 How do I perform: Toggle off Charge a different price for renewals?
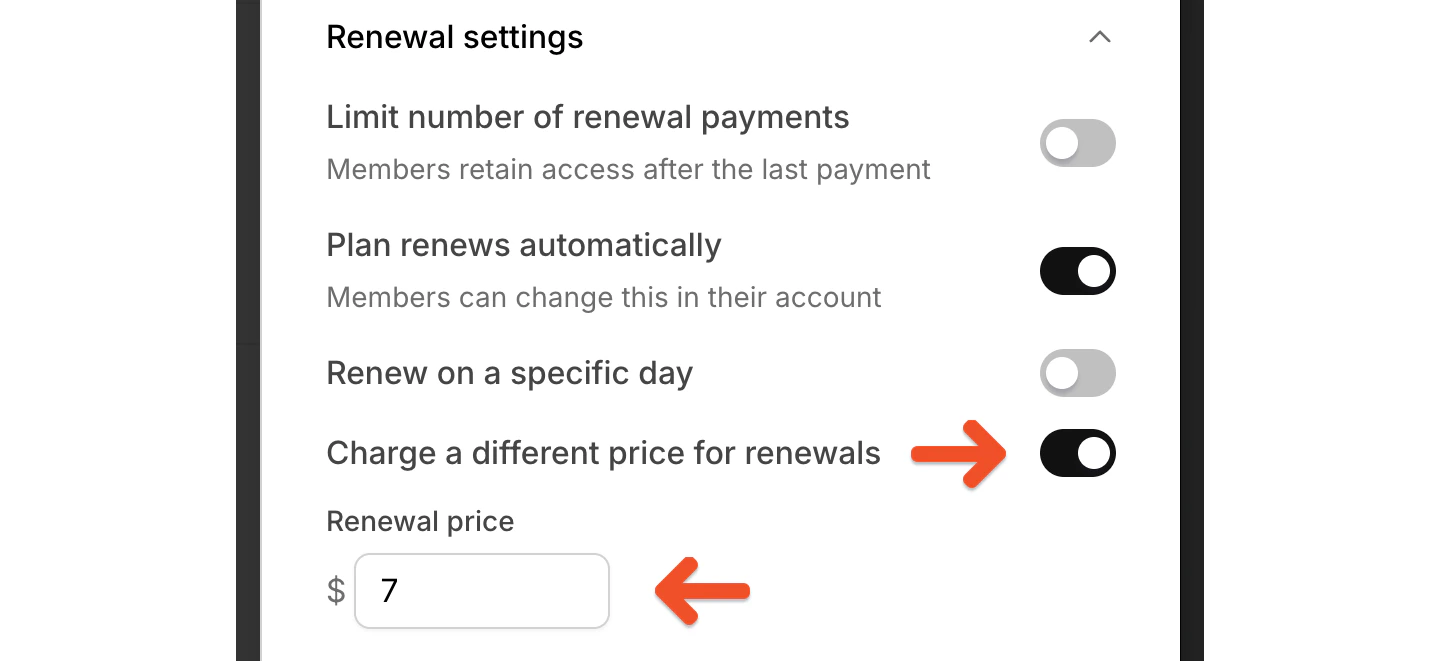coord(1077,453)
